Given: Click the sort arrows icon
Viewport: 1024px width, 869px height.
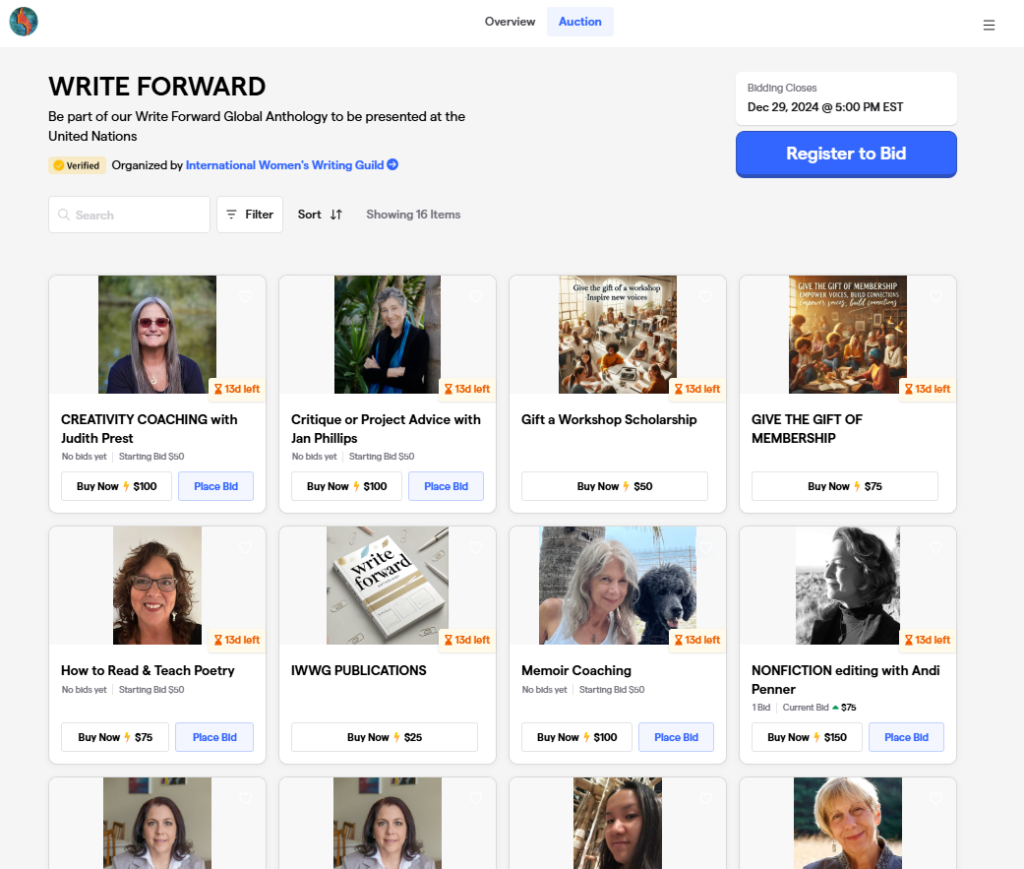Looking at the screenshot, I should 336,215.
